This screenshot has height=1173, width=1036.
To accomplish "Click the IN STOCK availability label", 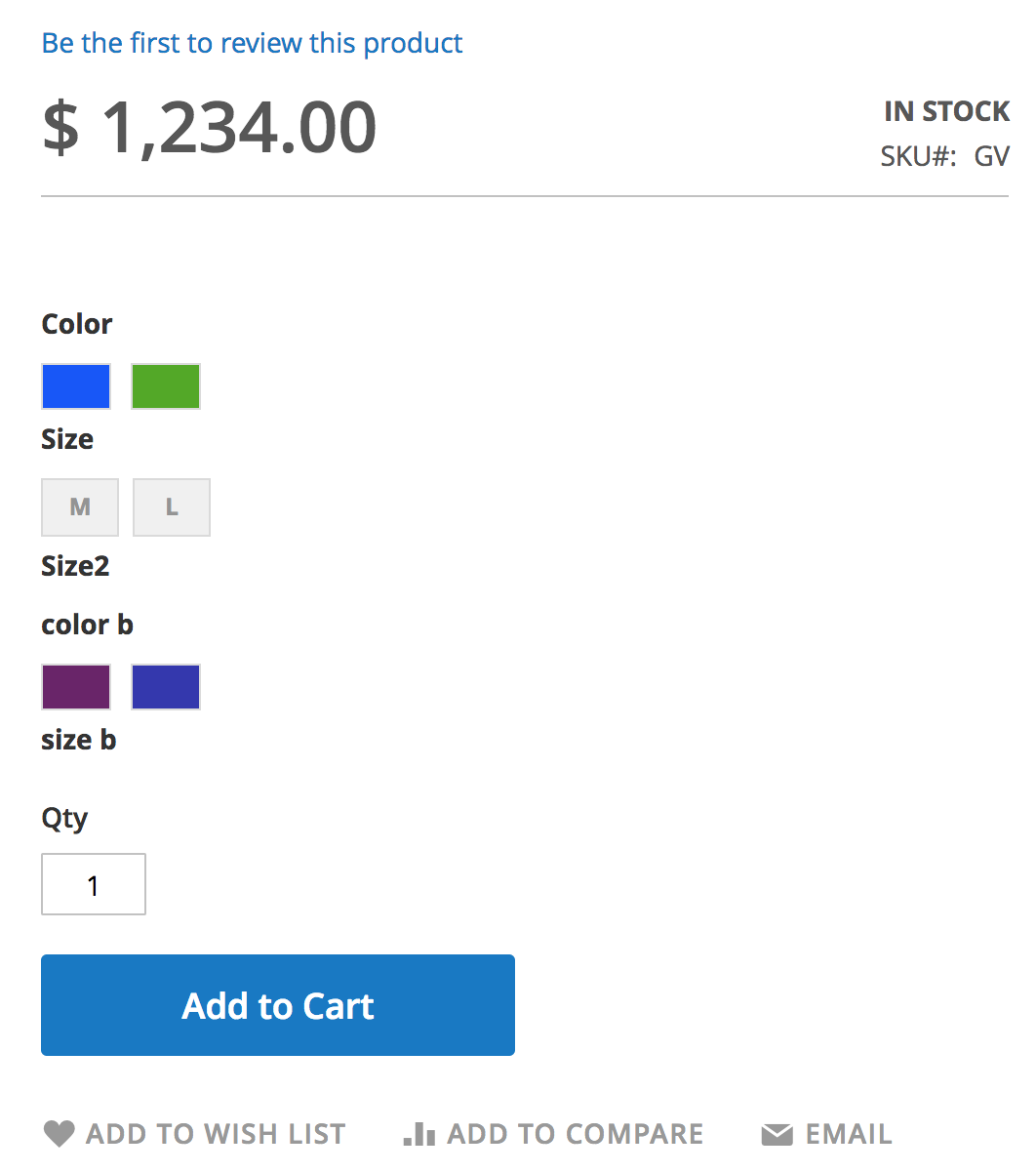I will pyautogui.click(x=946, y=111).
